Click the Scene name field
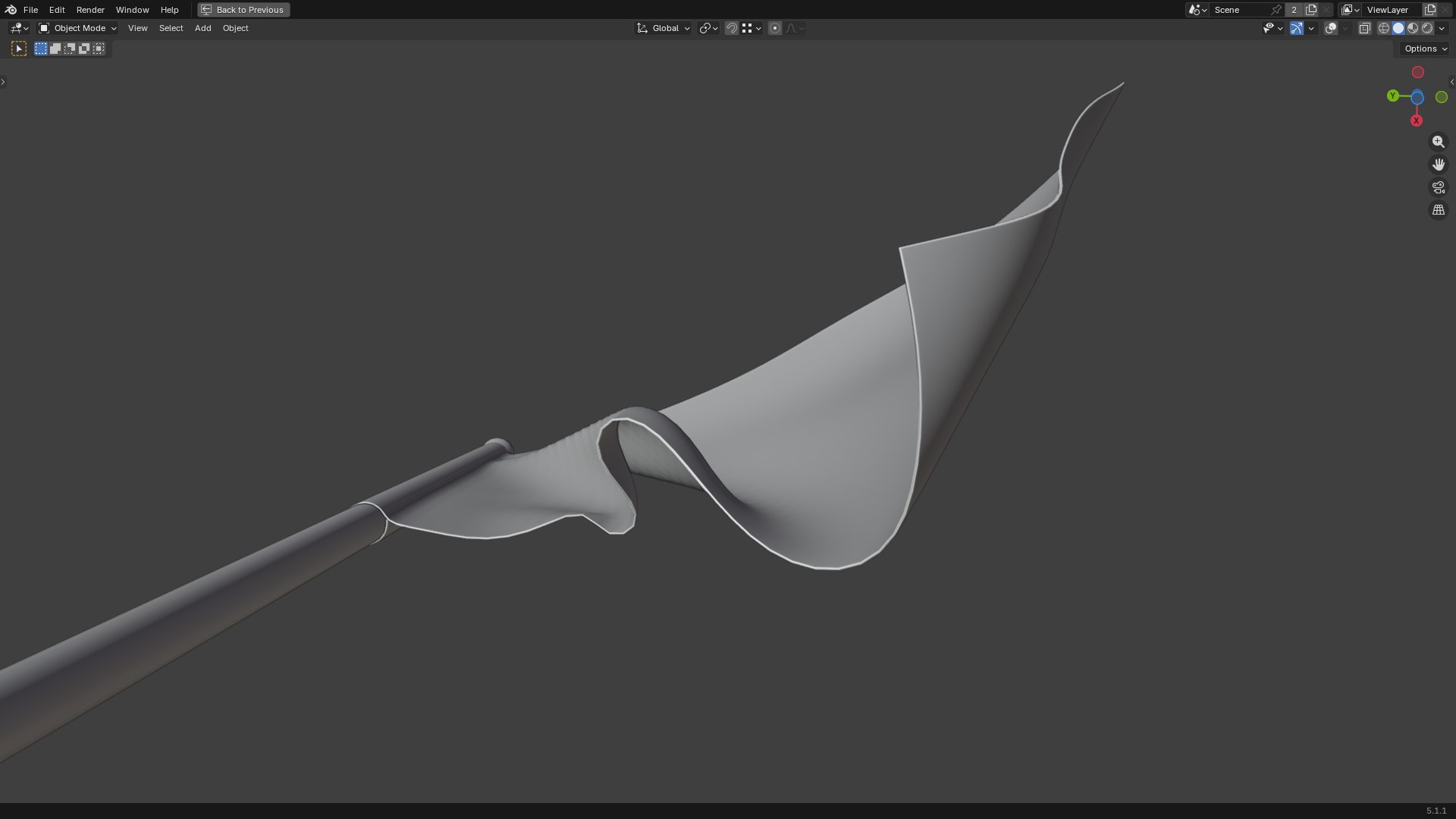 pyautogui.click(x=1241, y=10)
